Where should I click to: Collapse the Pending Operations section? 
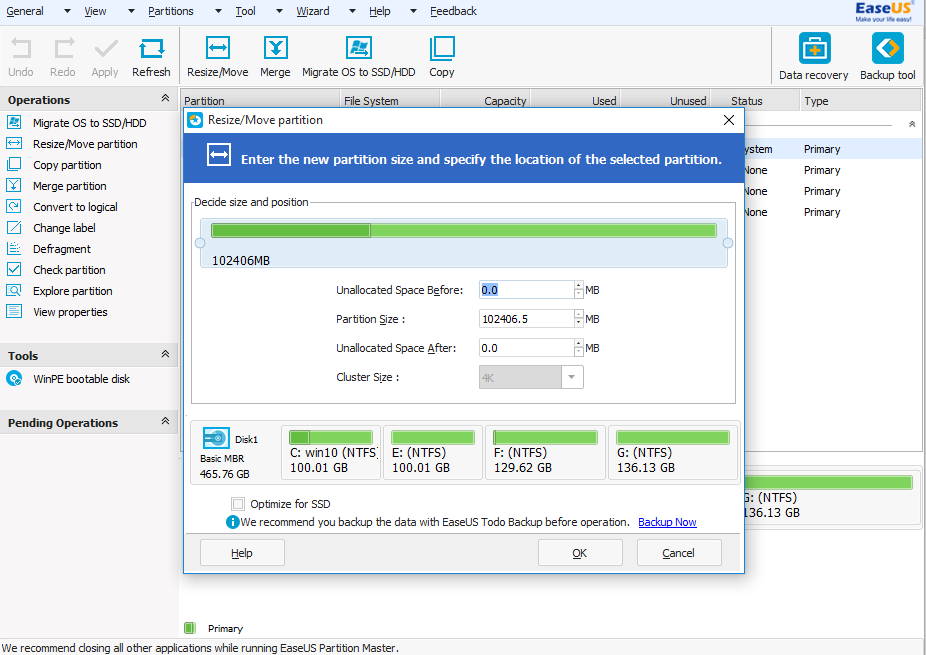click(165, 421)
